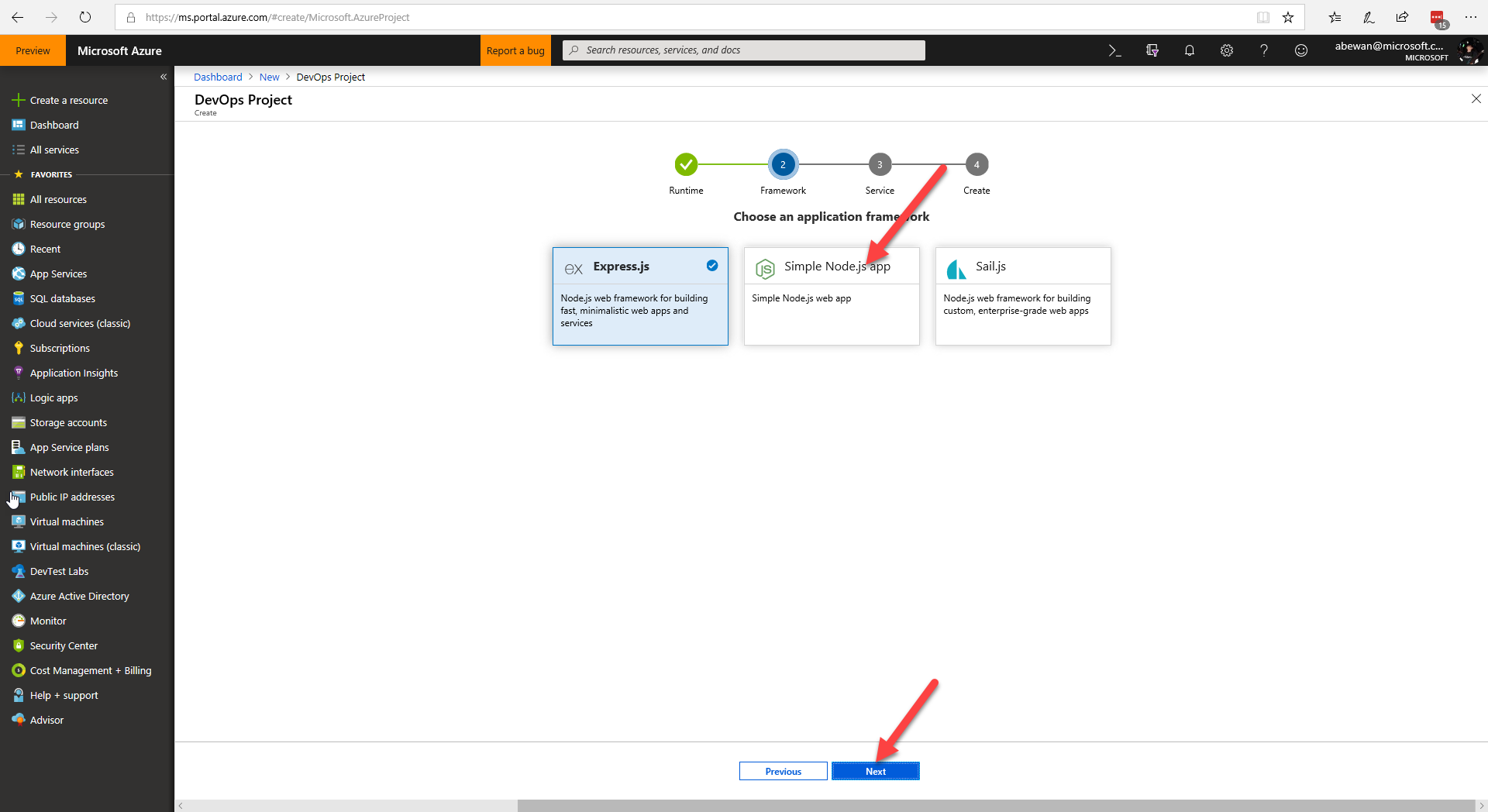Image resolution: width=1488 pixels, height=812 pixels.
Task: Open notifications bell
Action: click(x=1190, y=50)
